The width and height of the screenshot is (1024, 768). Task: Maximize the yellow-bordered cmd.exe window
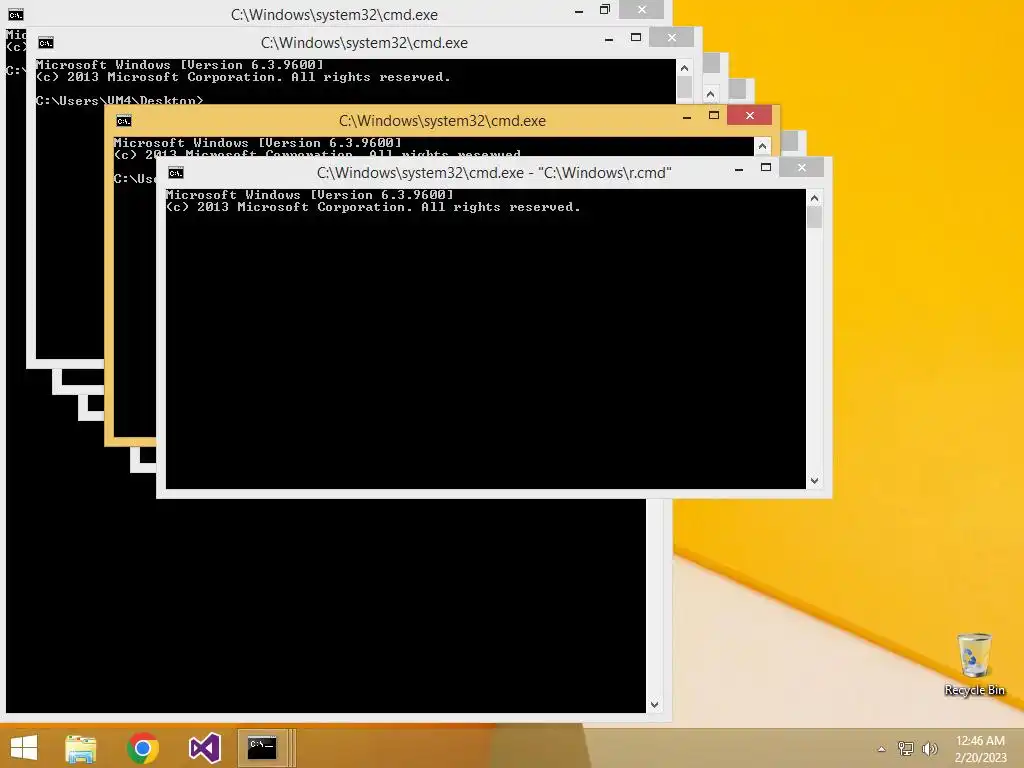point(714,116)
